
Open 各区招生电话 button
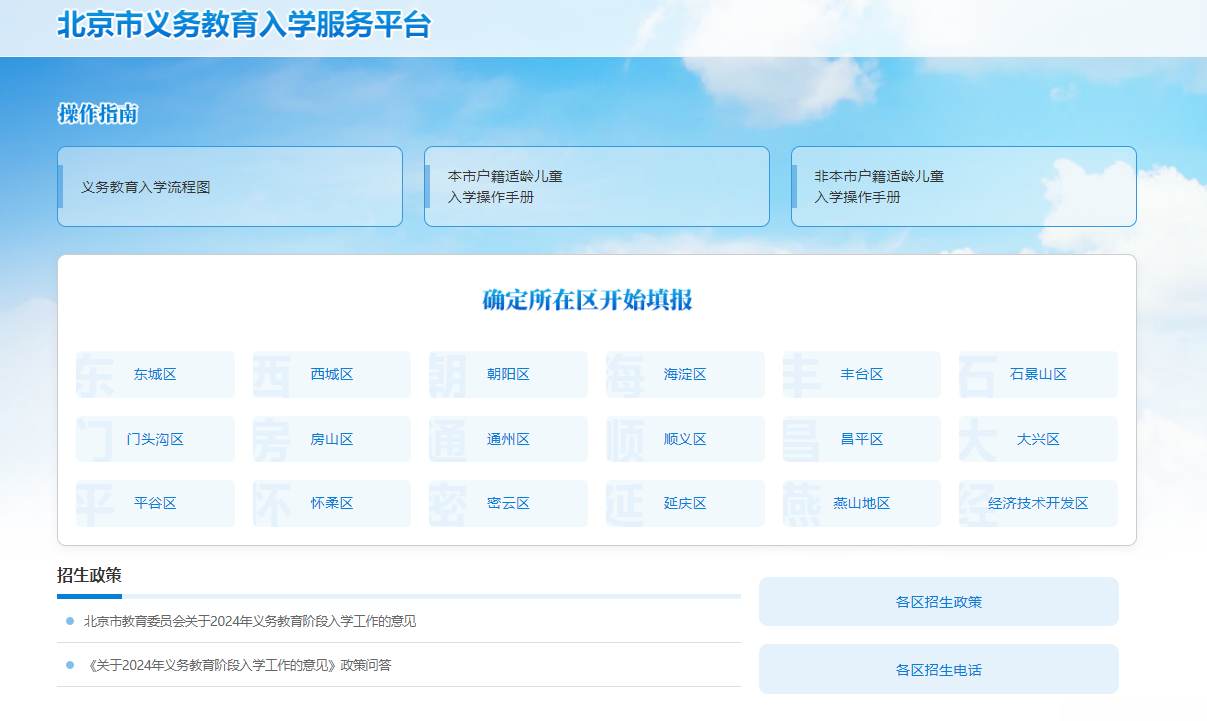[x=939, y=669]
